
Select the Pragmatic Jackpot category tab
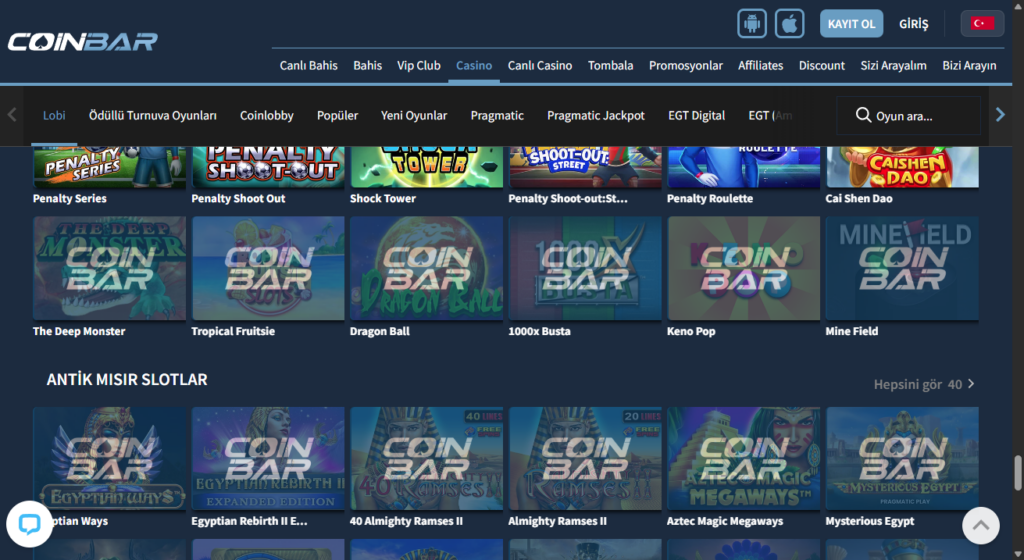596,116
